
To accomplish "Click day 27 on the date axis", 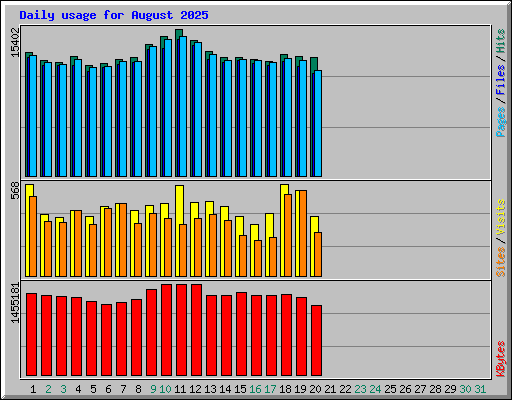I will (420, 389).
